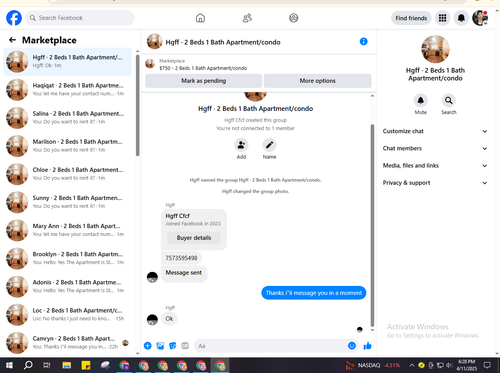Click chat messages scrollbar

(372, 225)
